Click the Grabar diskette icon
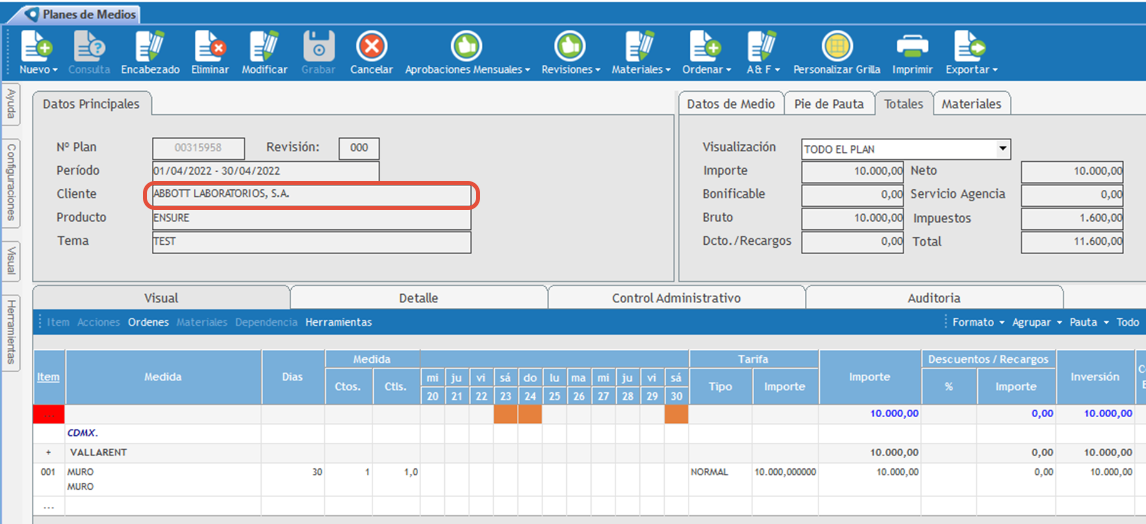Image resolution: width=1146 pixels, height=524 pixels. 319,47
